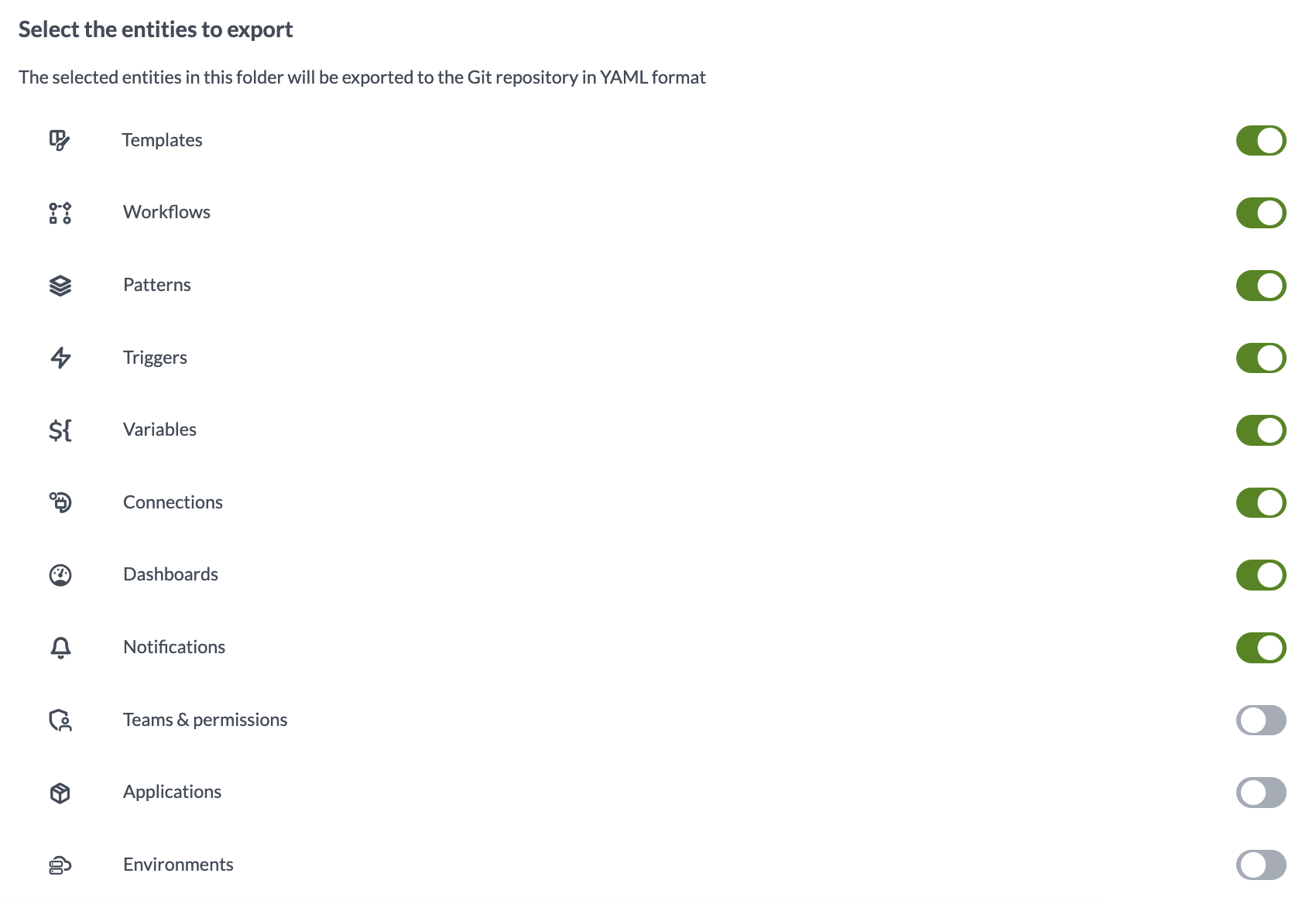This screenshot has height=904, width=1316.
Task: Click the Patterns layers icon
Action: point(60,286)
